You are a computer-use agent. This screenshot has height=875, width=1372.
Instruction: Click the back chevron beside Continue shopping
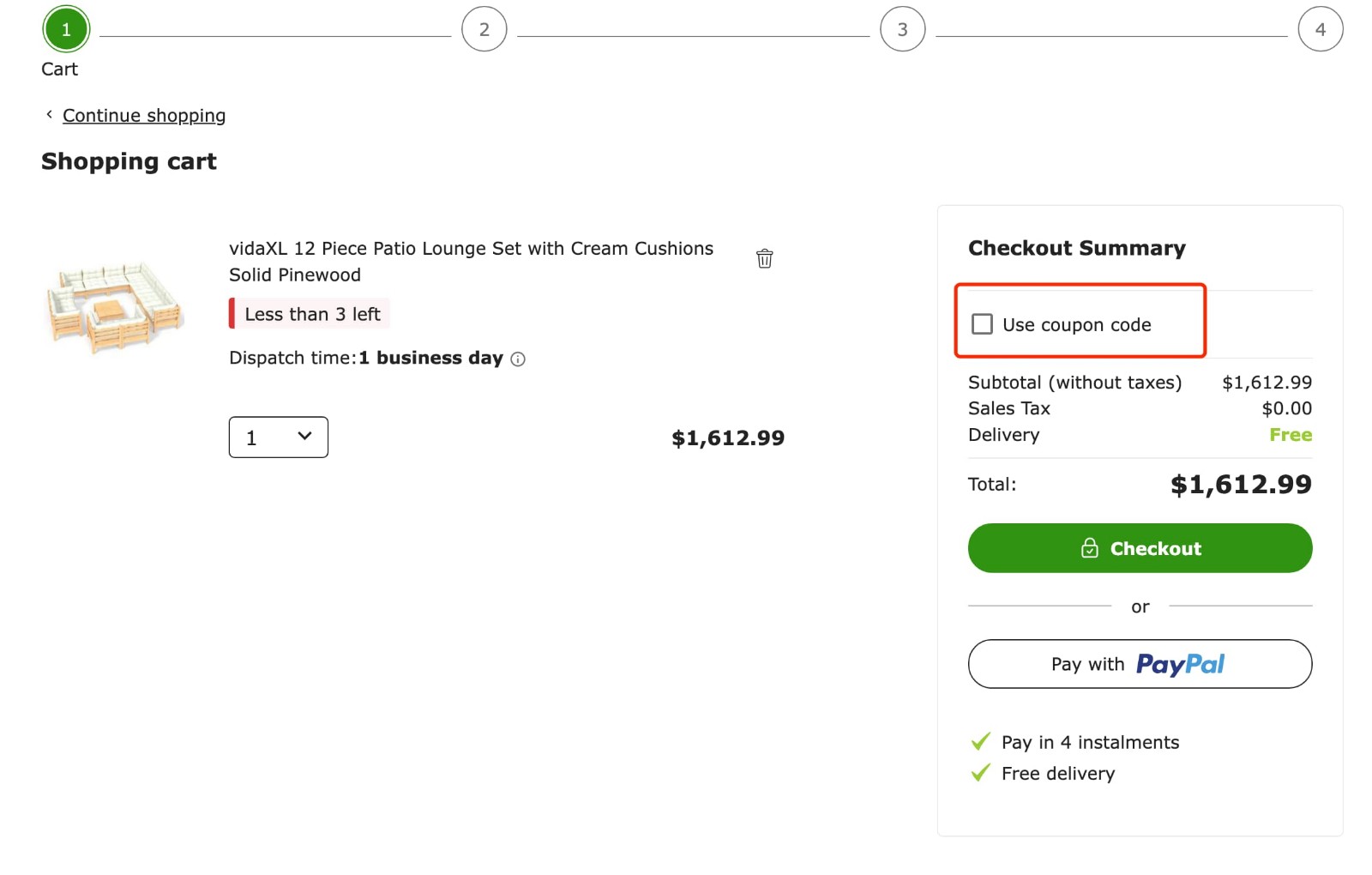coord(49,114)
